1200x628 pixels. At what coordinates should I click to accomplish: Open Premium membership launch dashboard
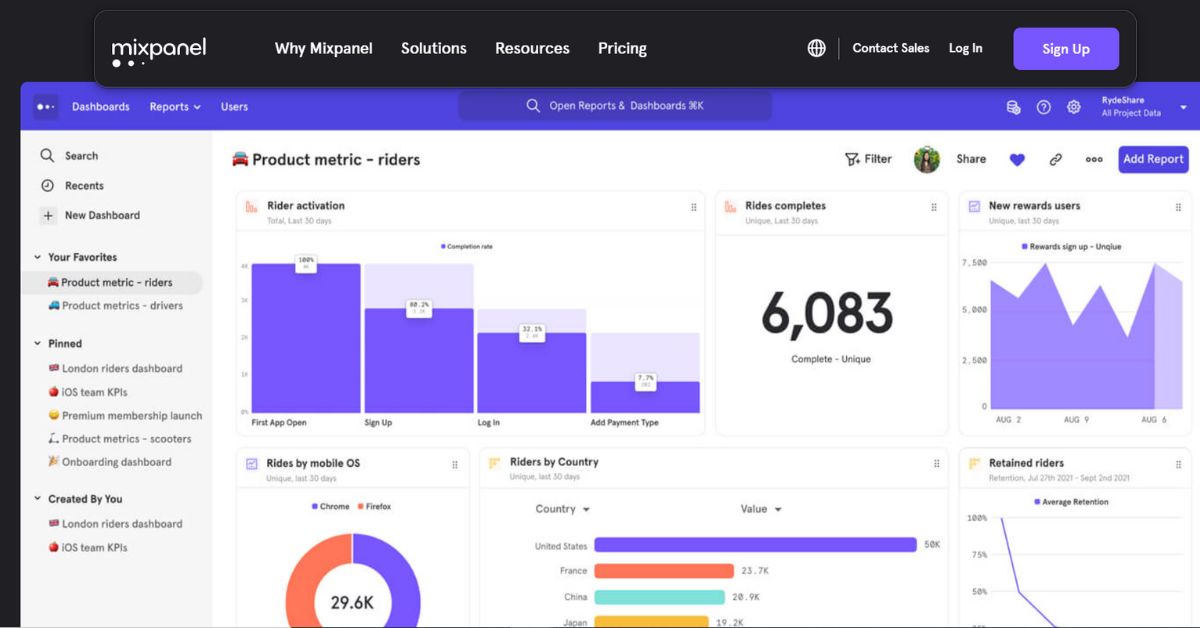point(125,416)
